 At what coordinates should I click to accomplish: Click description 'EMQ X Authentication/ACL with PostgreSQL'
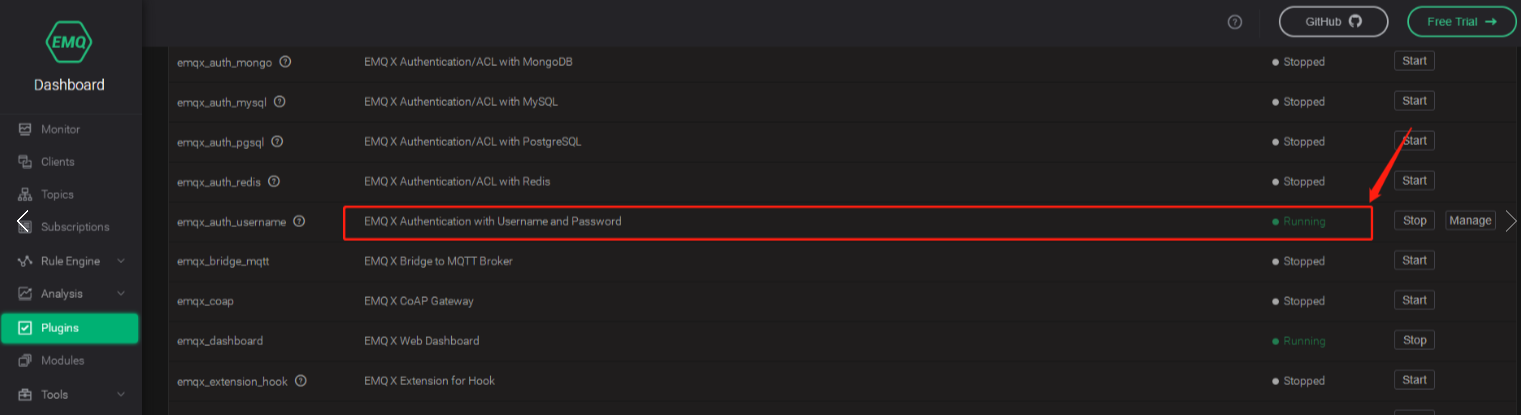pyautogui.click(x=473, y=142)
